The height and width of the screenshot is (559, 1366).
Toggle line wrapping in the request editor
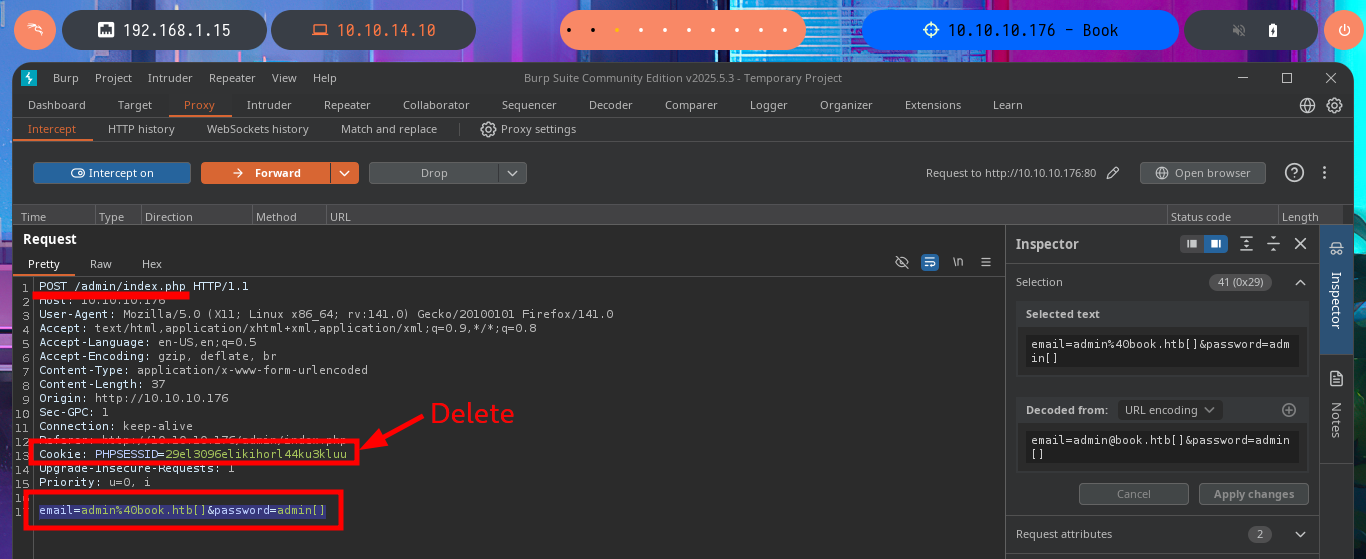coord(930,262)
